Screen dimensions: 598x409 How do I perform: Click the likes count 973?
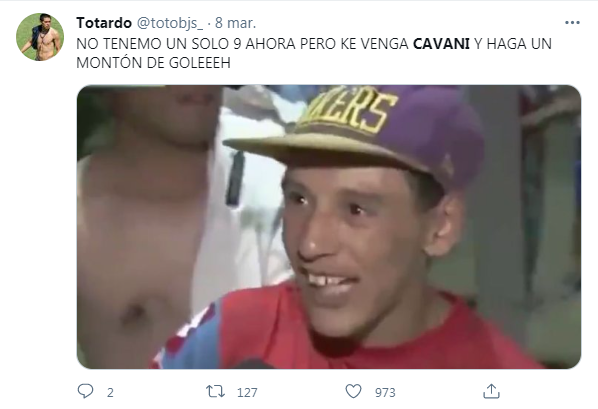click(x=385, y=392)
